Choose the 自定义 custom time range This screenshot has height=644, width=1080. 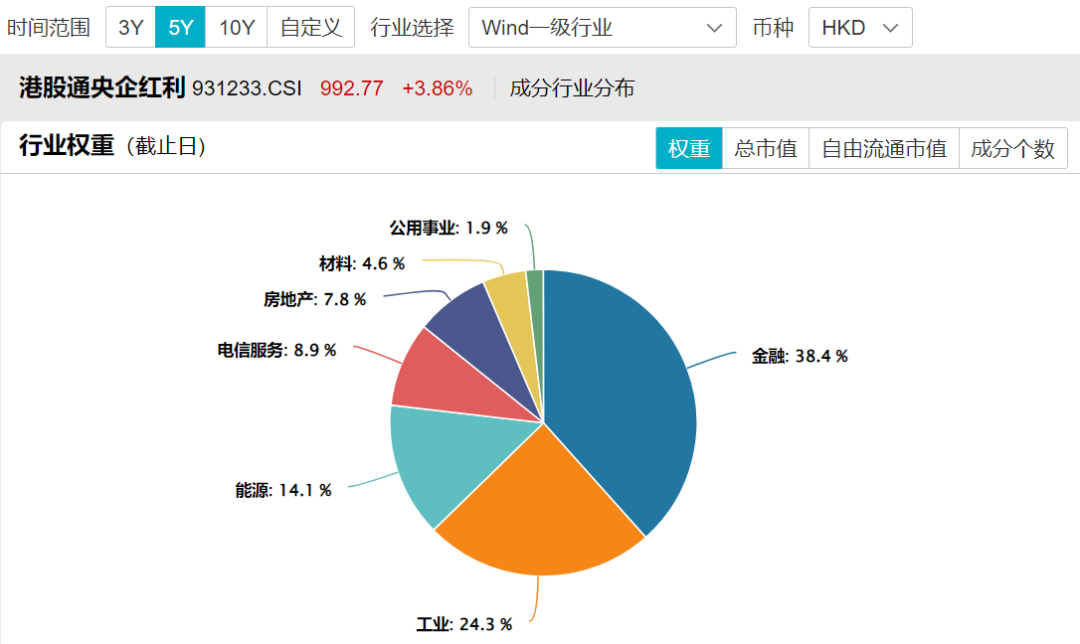pos(311,28)
